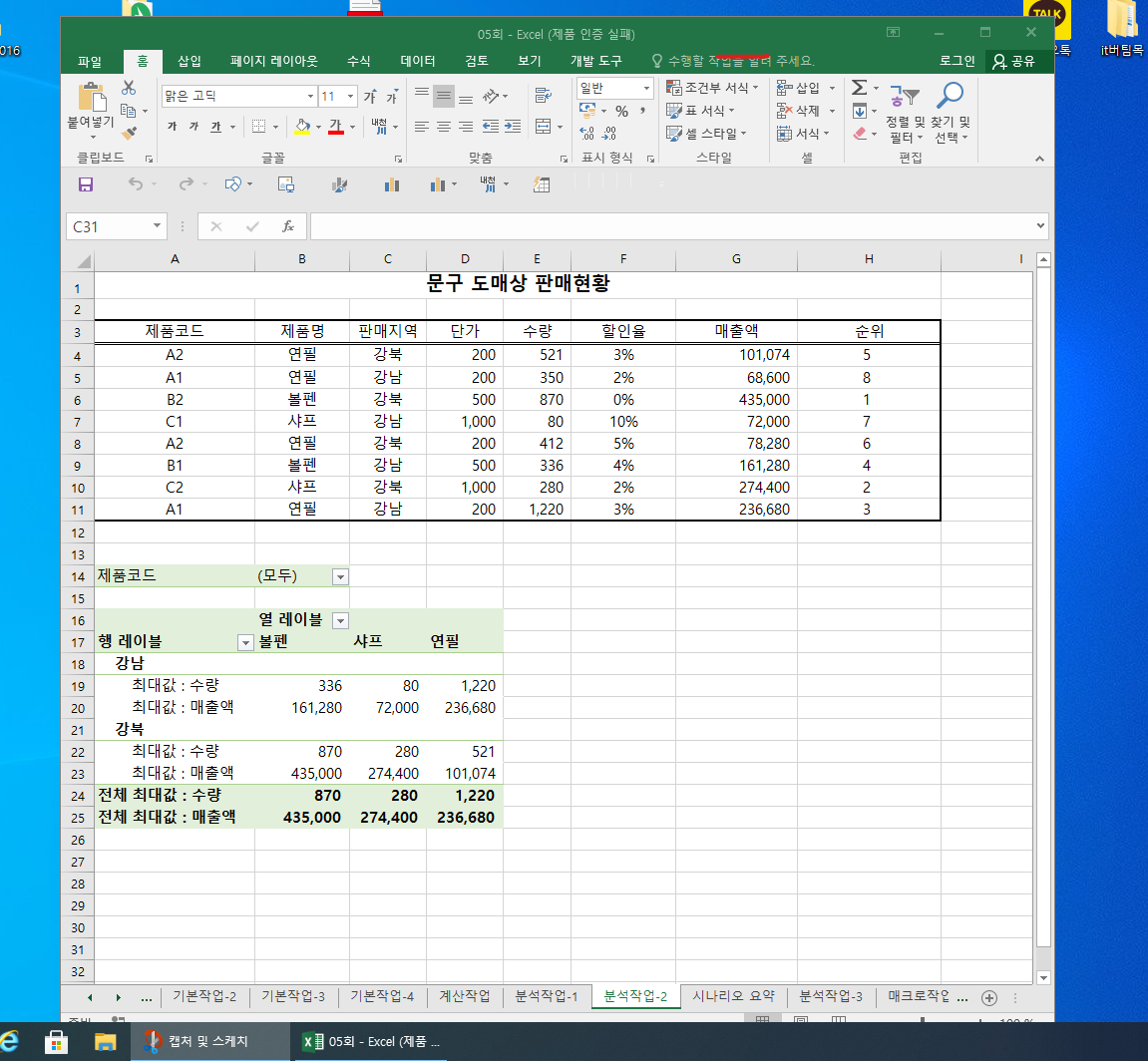Image resolution: width=1148 pixels, height=1061 pixels.
Task: Open the 분석작업-3 sheet tab
Action: [x=830, y=996]
